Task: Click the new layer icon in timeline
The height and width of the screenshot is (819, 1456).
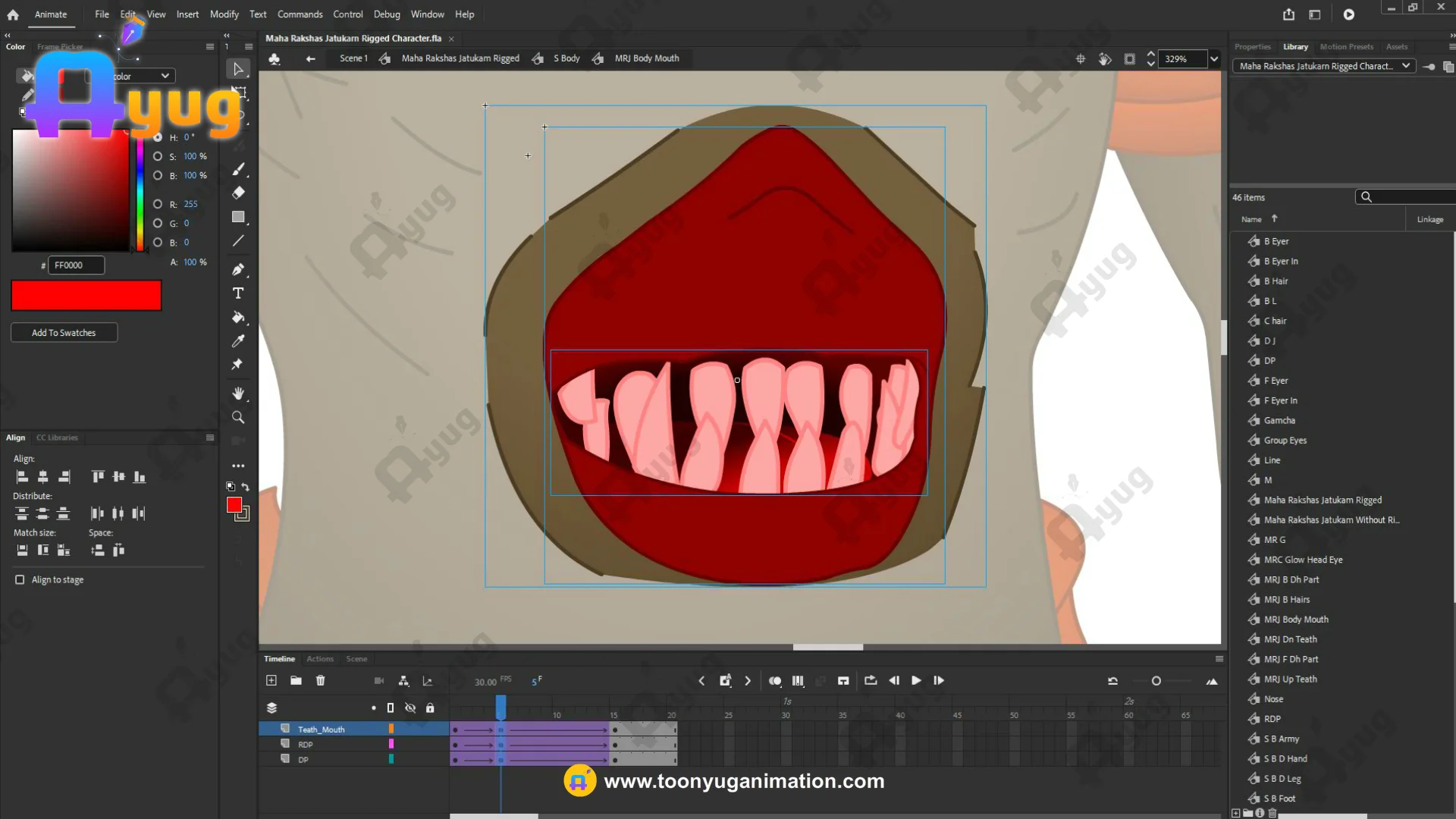Action: coord(271,681)
